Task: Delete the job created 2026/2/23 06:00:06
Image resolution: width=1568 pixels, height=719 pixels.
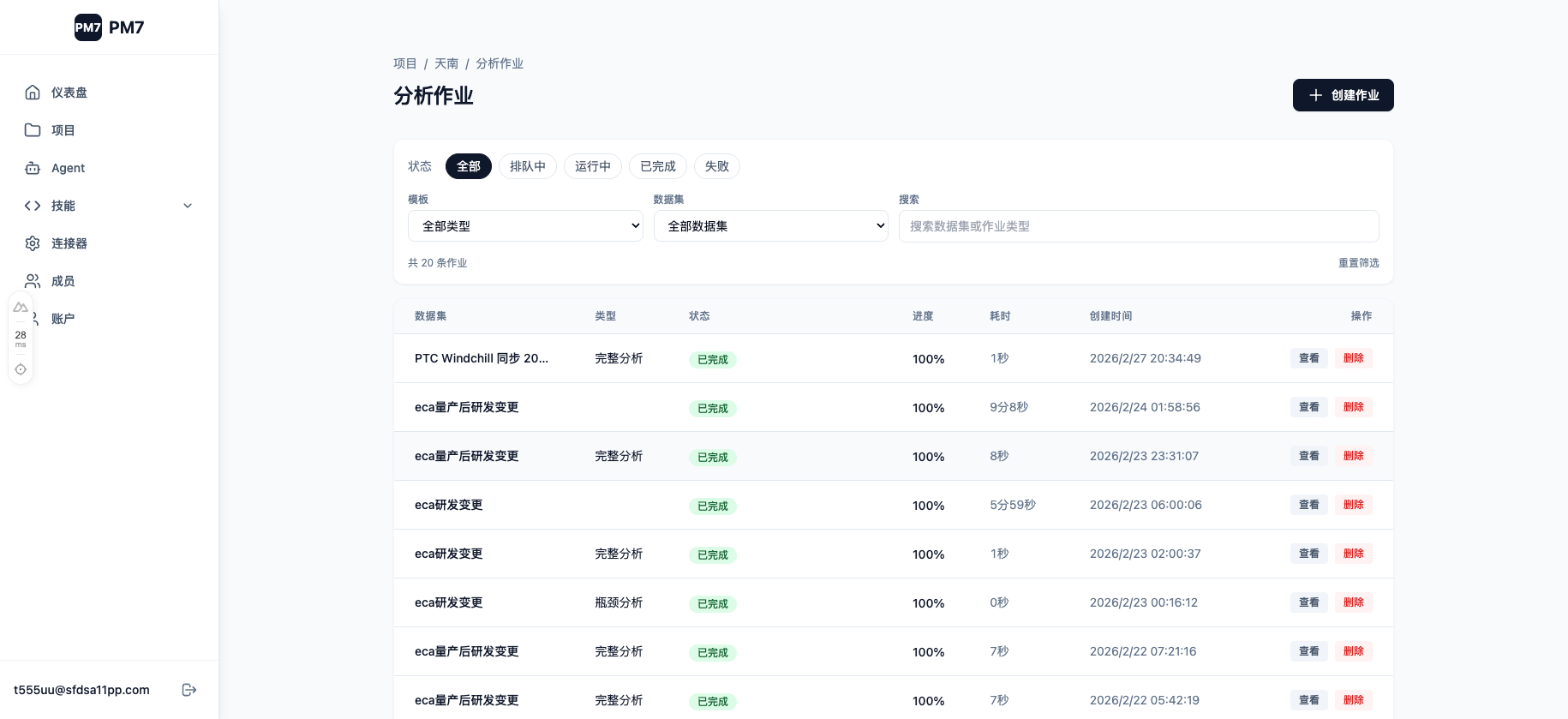Action: tap(1354, 505)
